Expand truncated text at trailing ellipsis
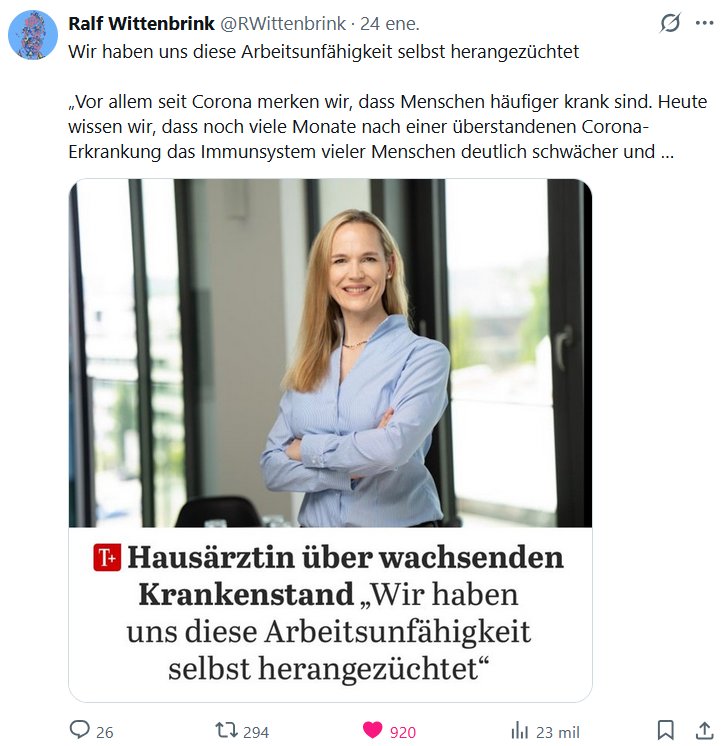This screenshot has width=724, height=746. pos(667,152)
